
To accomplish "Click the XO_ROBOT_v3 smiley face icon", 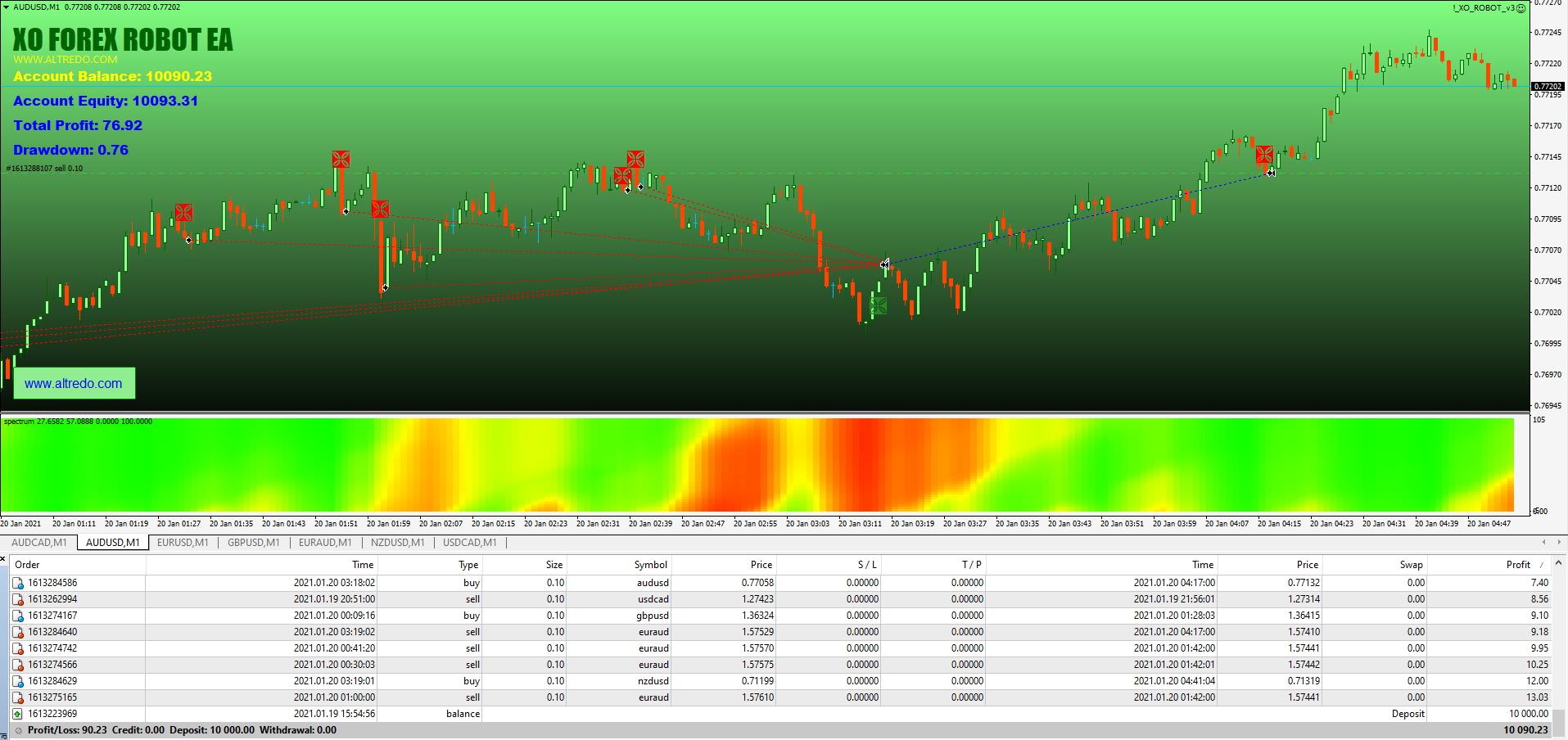I will point(1521,8).
